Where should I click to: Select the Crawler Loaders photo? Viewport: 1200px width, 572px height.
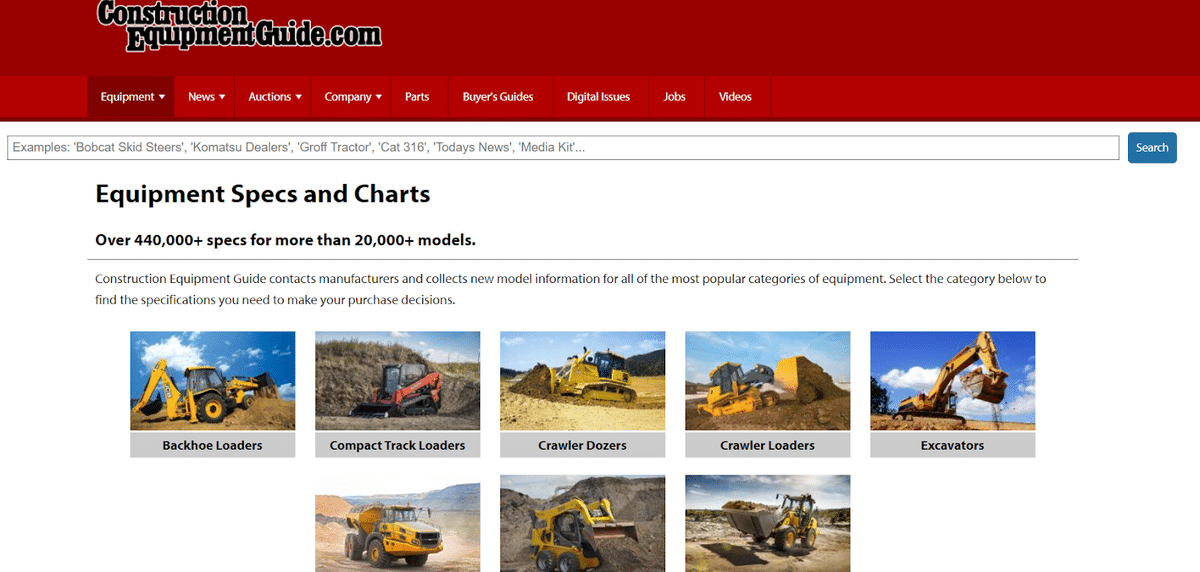point(767,381)
